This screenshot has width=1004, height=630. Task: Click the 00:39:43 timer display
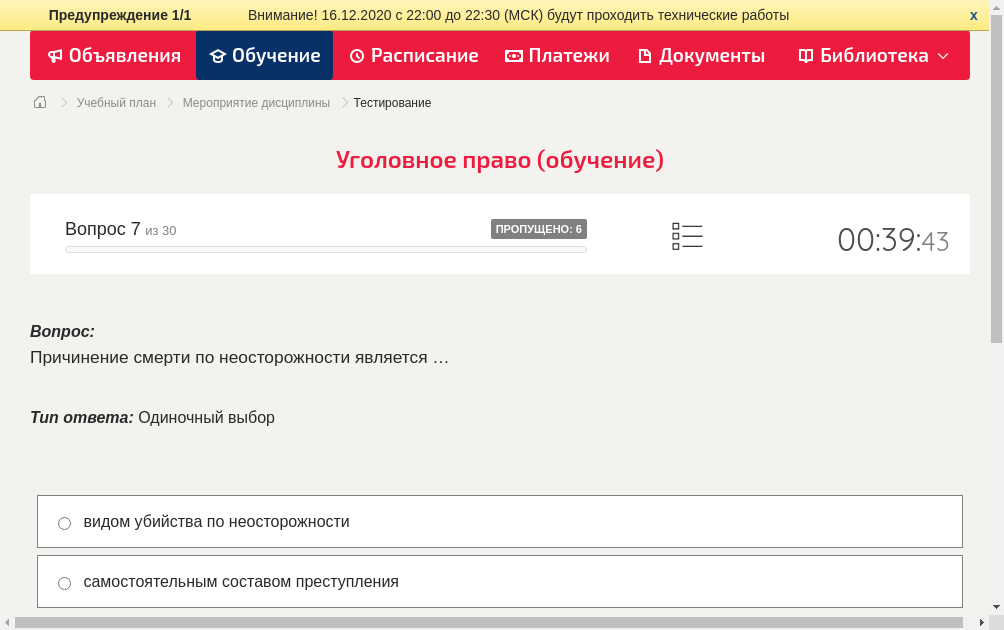tap(892, 239)
